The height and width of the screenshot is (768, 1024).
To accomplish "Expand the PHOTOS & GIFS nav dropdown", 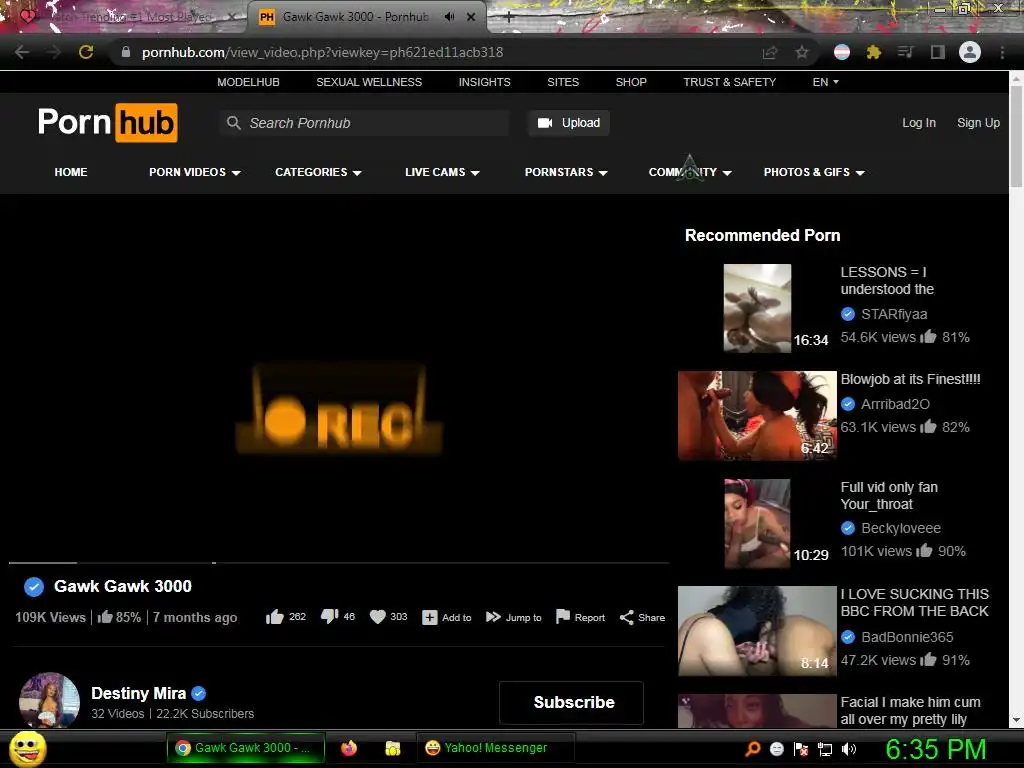I will tap(814, 172).
